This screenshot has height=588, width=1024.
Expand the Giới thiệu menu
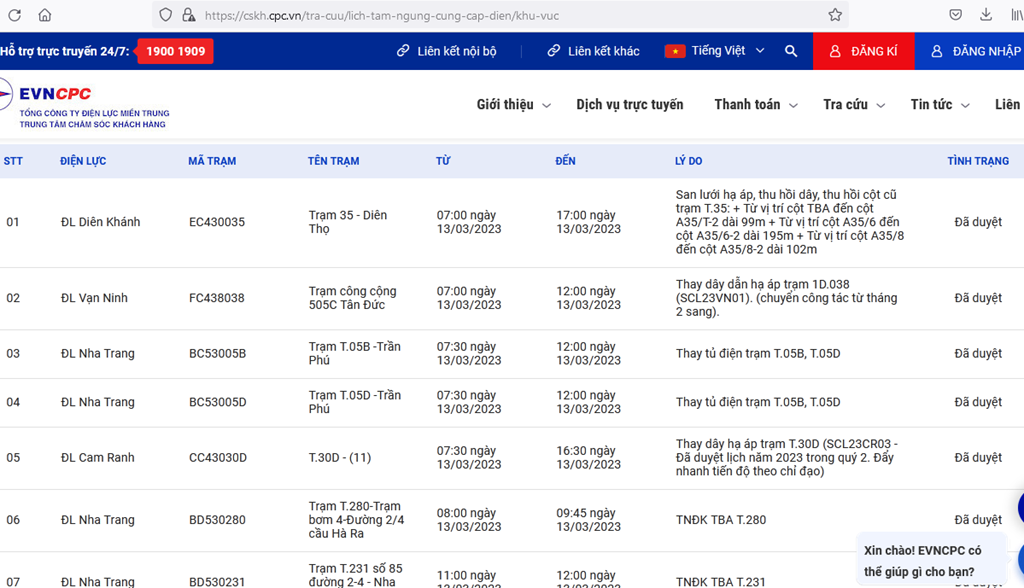point(513,105)
